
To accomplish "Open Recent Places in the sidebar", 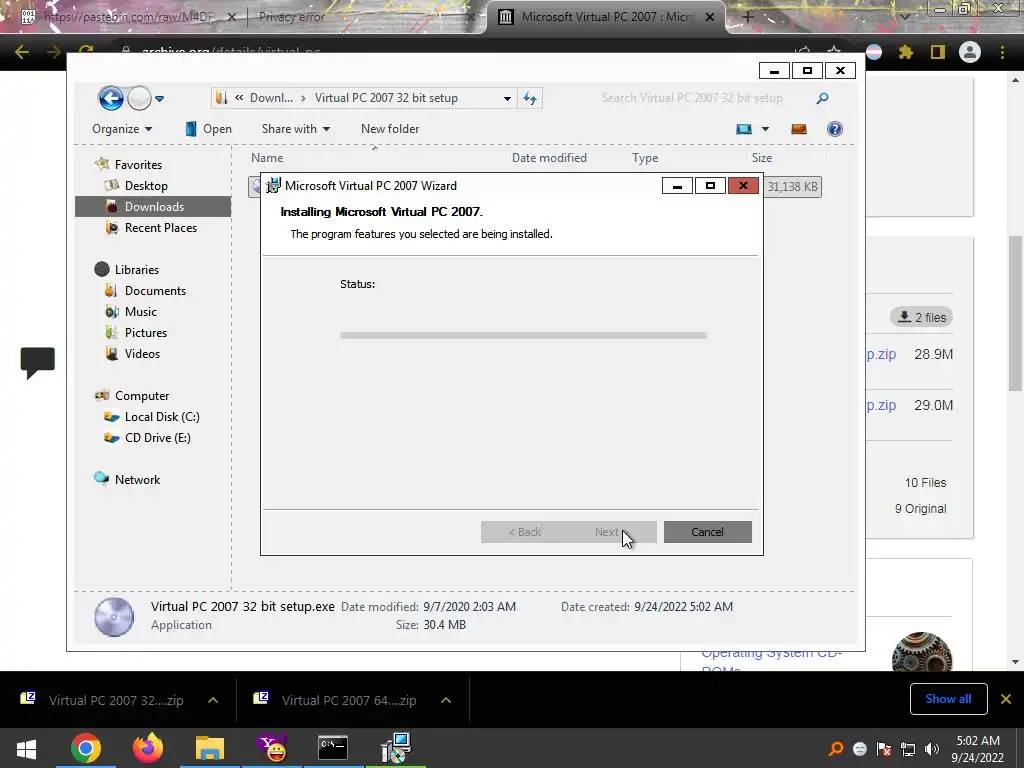I will click(x=161, y=227).
